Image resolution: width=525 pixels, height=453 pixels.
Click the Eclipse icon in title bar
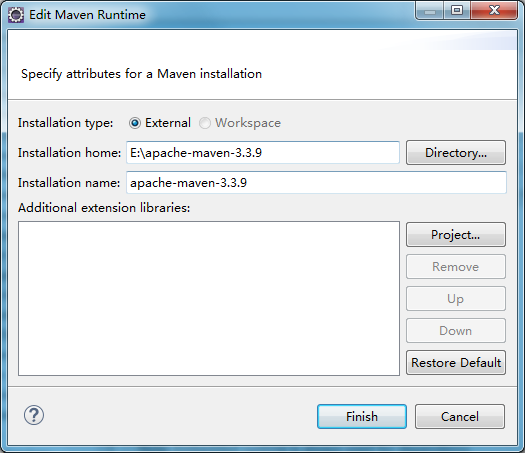pos(16,15)
